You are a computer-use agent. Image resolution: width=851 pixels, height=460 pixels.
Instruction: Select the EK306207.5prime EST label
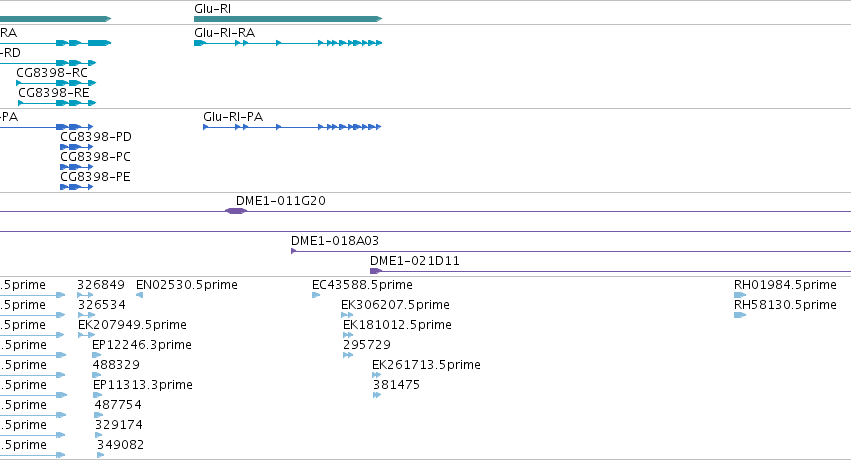tap(395, 305)
